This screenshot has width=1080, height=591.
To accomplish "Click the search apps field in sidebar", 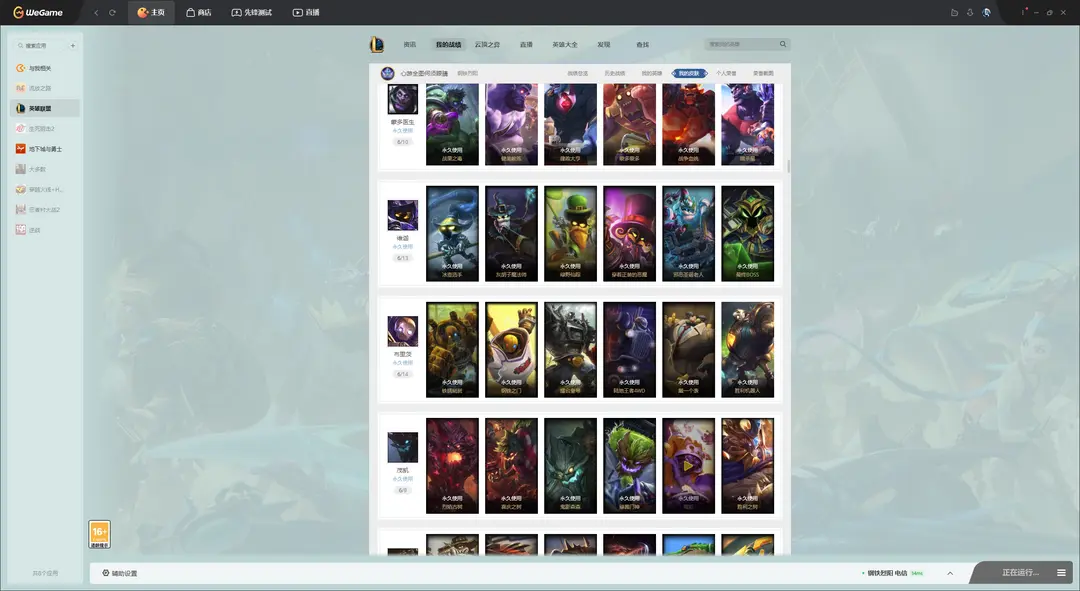I will 40,45.
